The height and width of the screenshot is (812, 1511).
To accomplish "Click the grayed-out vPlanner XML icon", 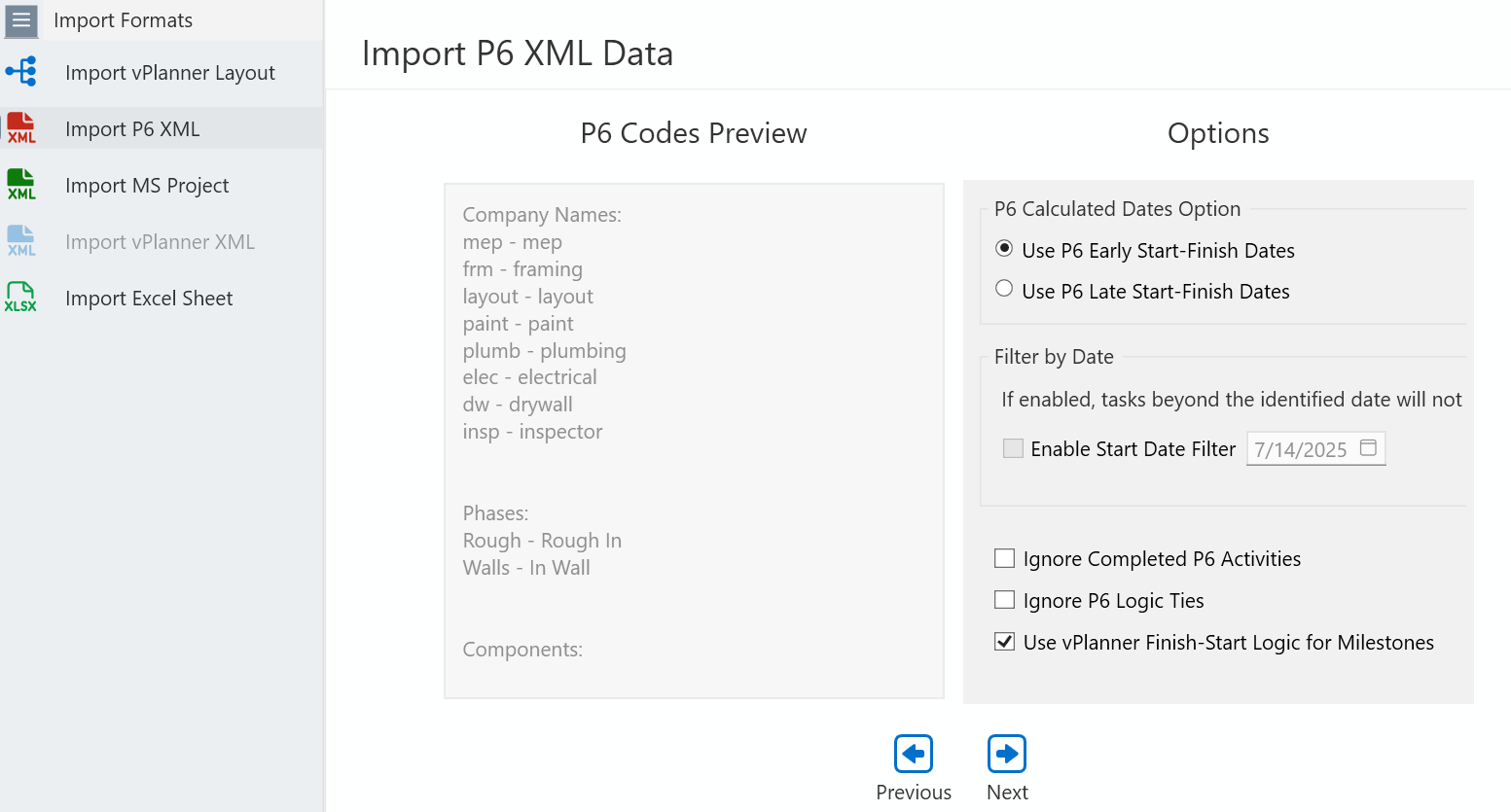I will tap(20, 240).
